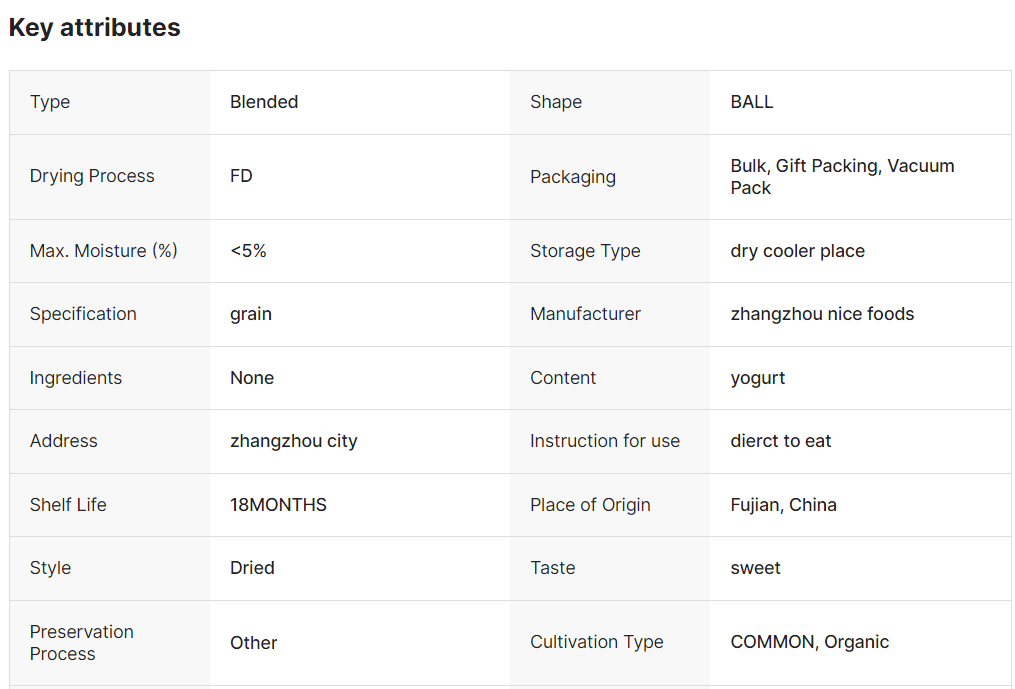Click the BALL shape value
1015x689 pixels.
pos(752,102)
